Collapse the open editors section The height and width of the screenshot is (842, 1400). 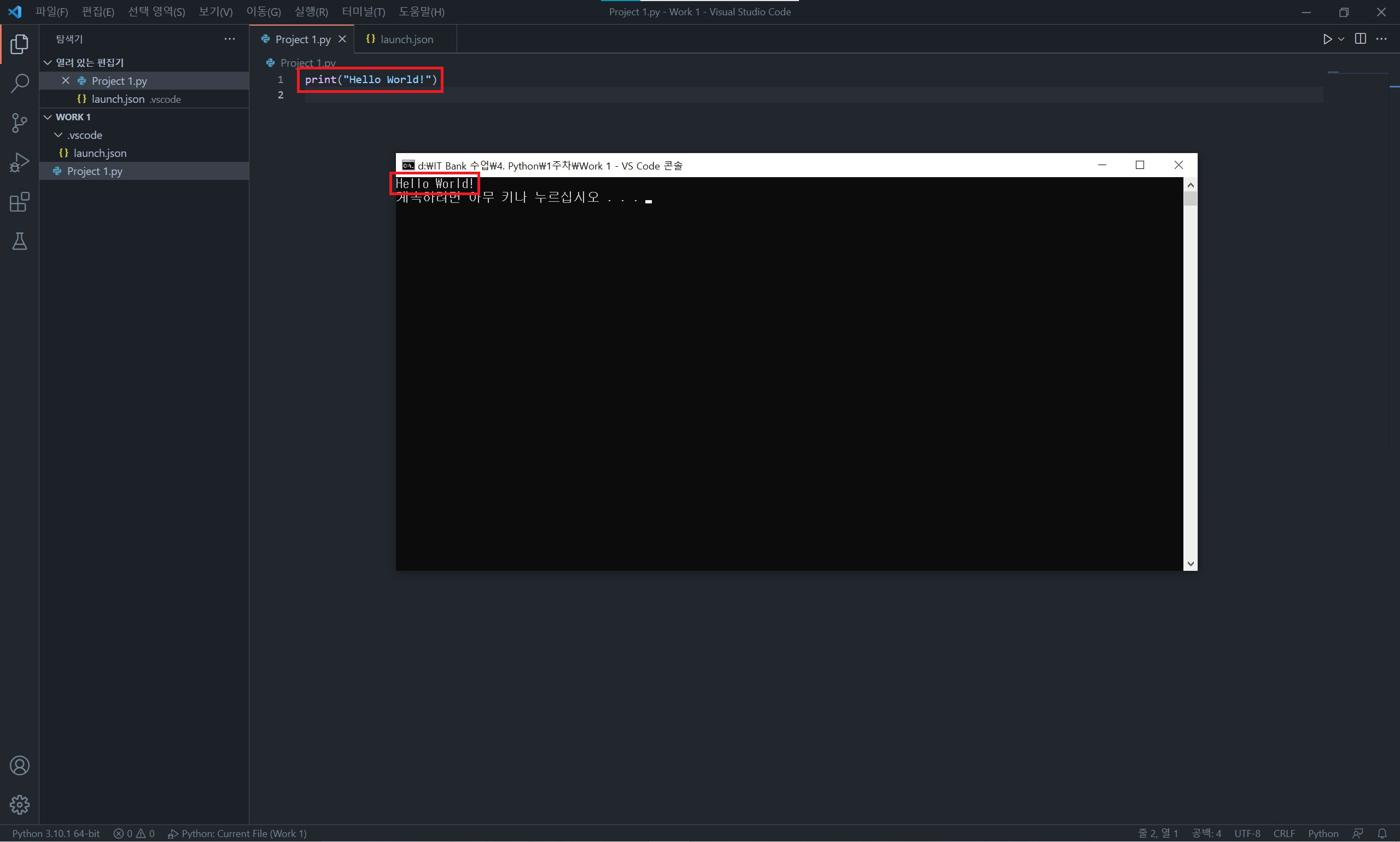tap(48, 62)
